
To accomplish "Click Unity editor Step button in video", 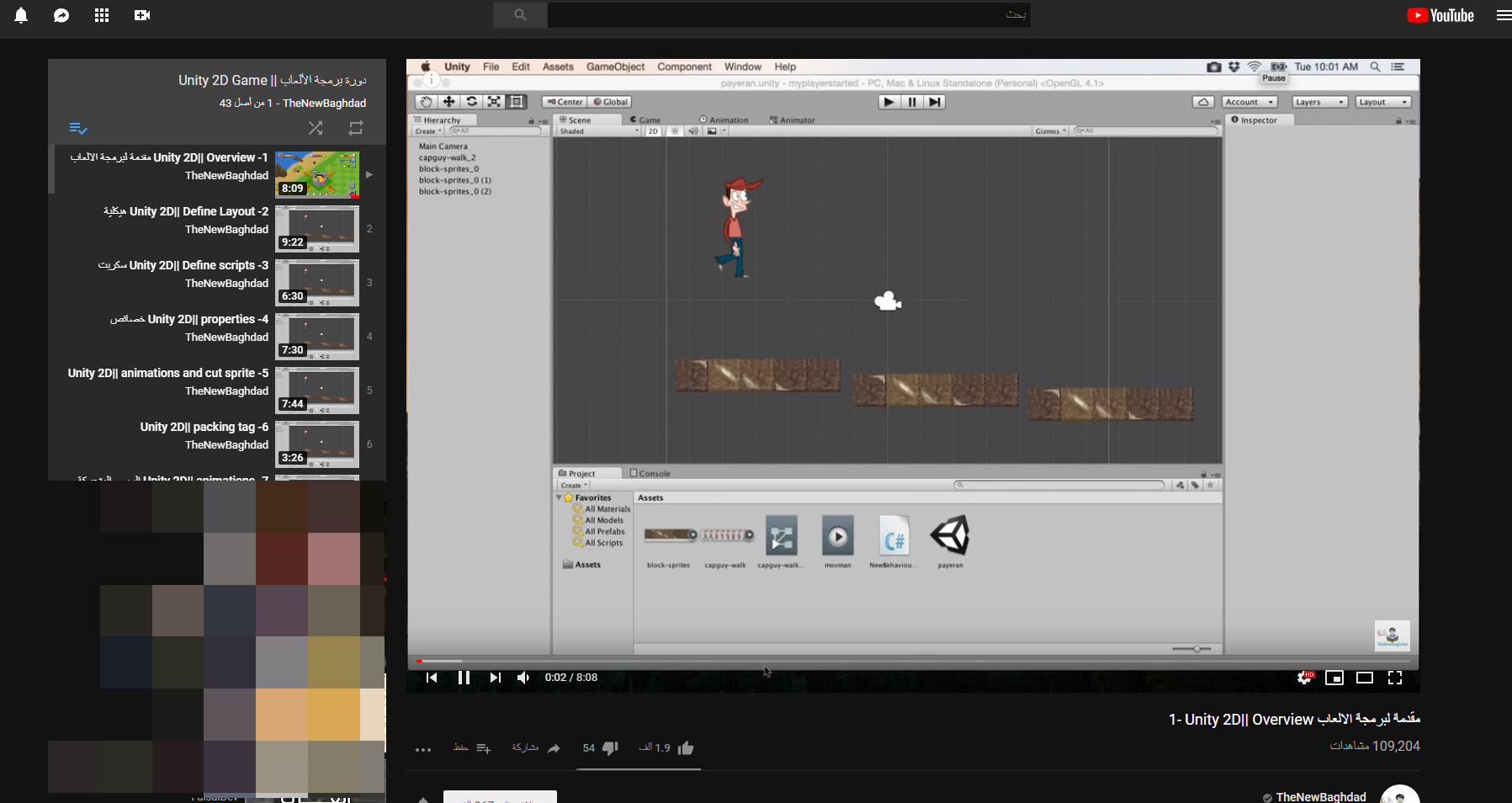I will pos(935,102).
